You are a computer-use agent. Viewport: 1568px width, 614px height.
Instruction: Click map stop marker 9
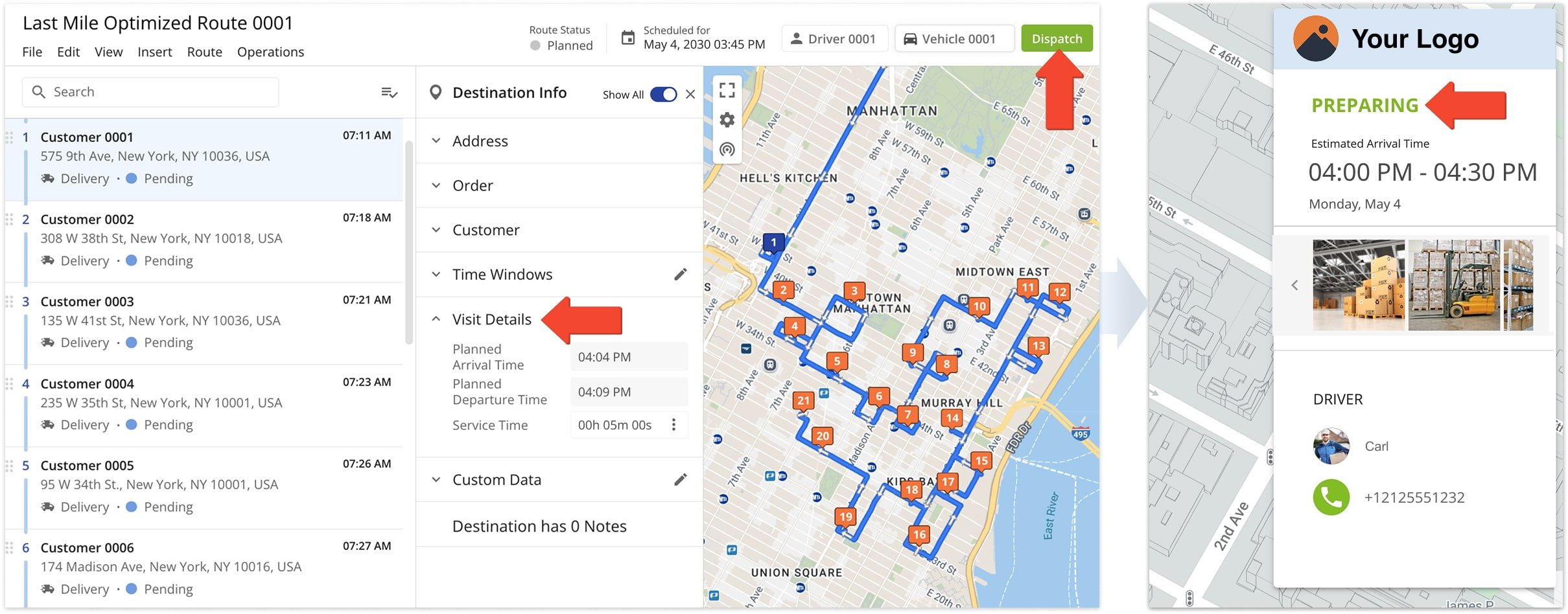[x=913, y=353]
